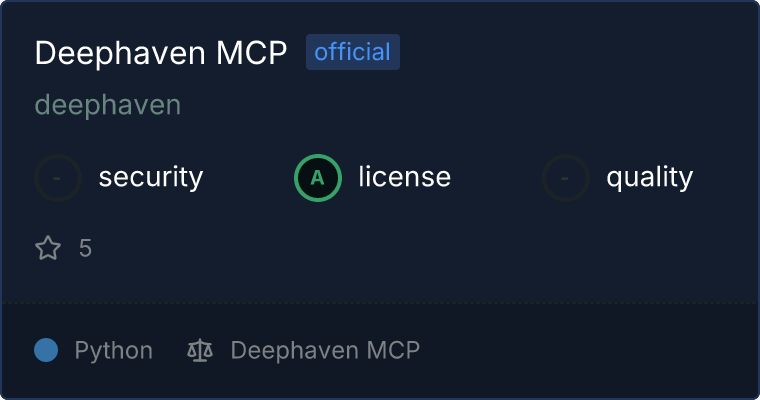Viewport: 760px width, 400px height.
Task: Click the official badge
Action: click(x=353, y=52)
